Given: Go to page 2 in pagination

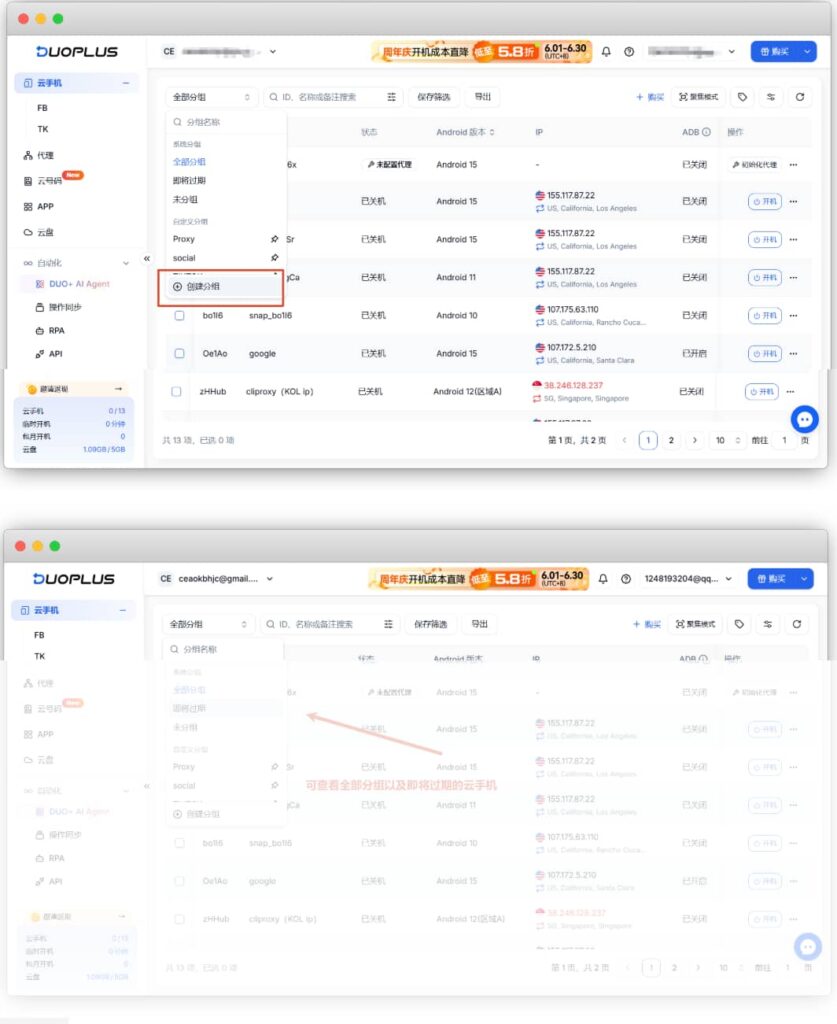Looking at the screenshot, I should pos(671,440).
